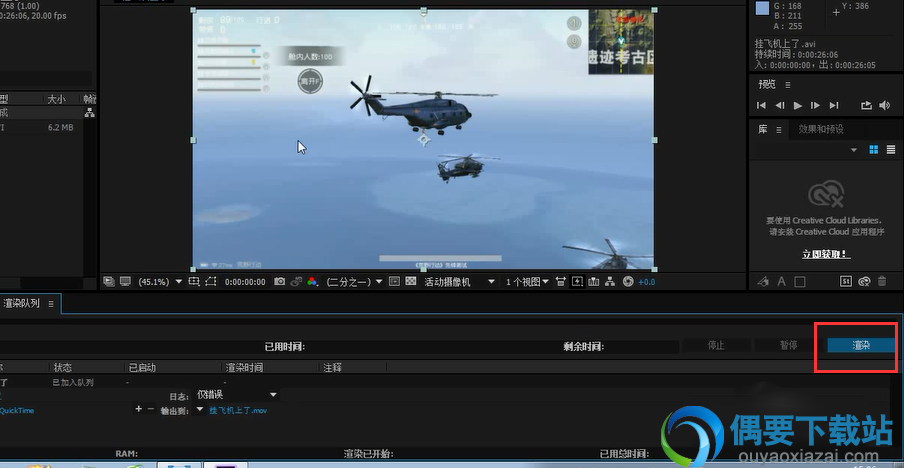Open the 输出到 dropdown arrow

point(199,409)
